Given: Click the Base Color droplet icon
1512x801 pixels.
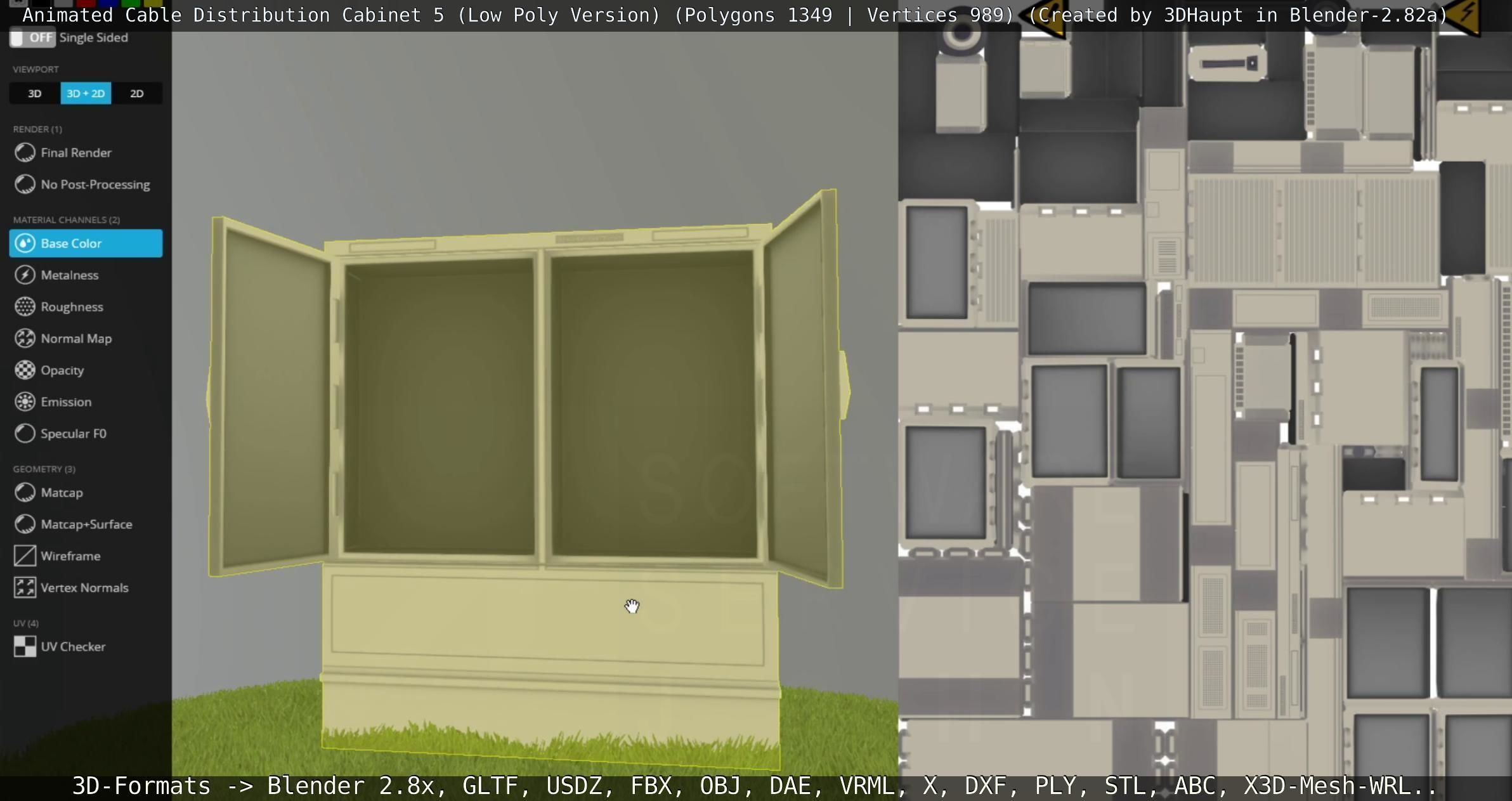Looking at the screenshot, I should (x=25, y=244).
